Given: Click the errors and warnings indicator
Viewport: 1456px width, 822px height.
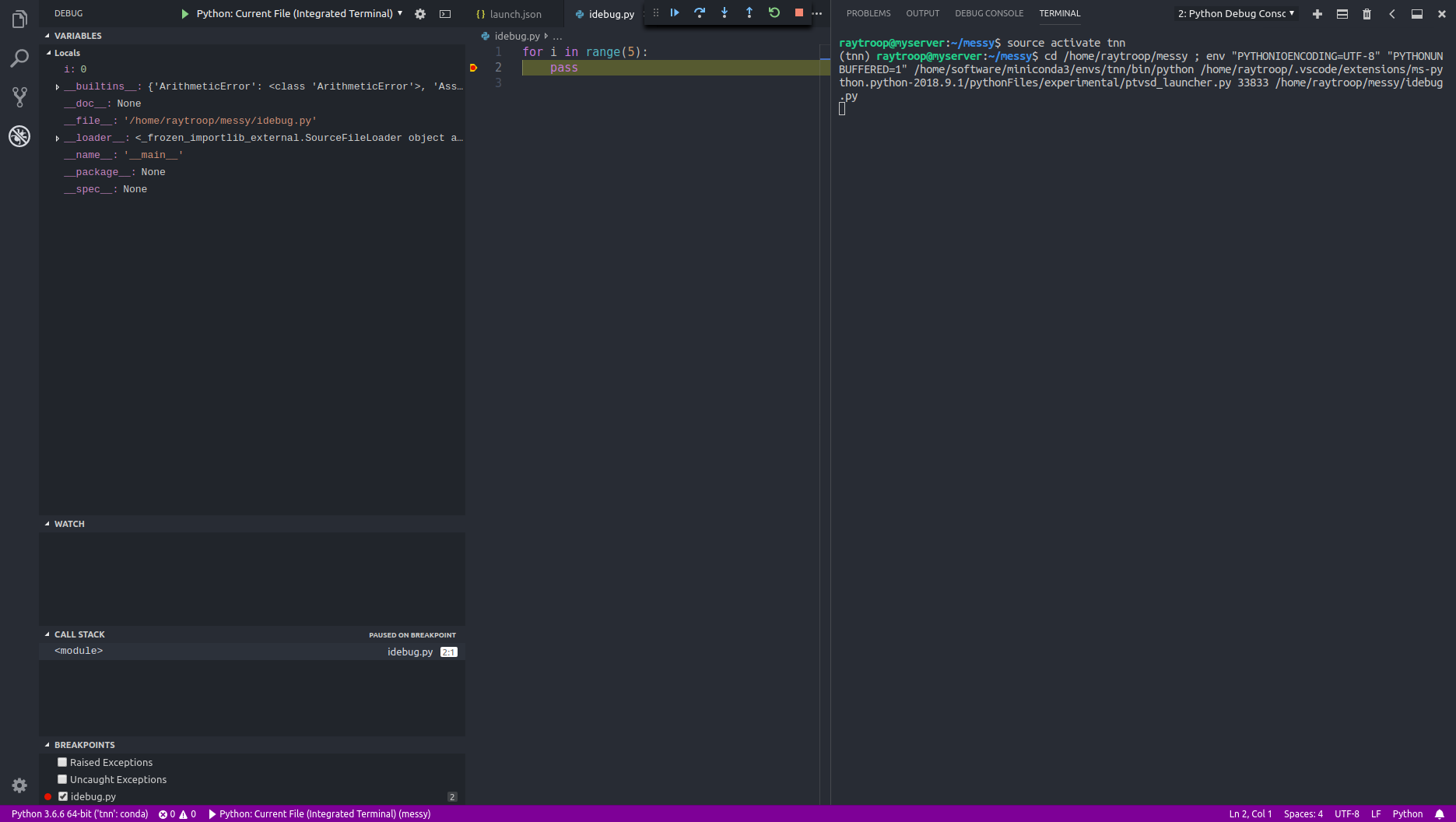Looking at the screenshot, I should tap(178, 813).
